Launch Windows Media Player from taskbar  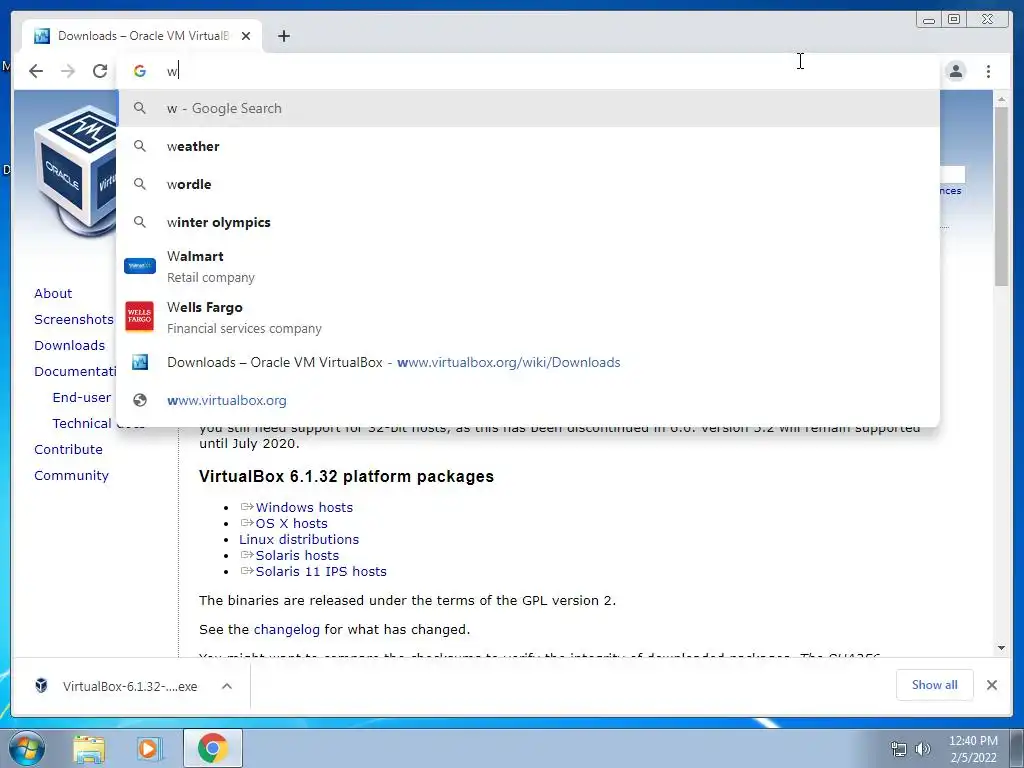(x=149, y=748)
